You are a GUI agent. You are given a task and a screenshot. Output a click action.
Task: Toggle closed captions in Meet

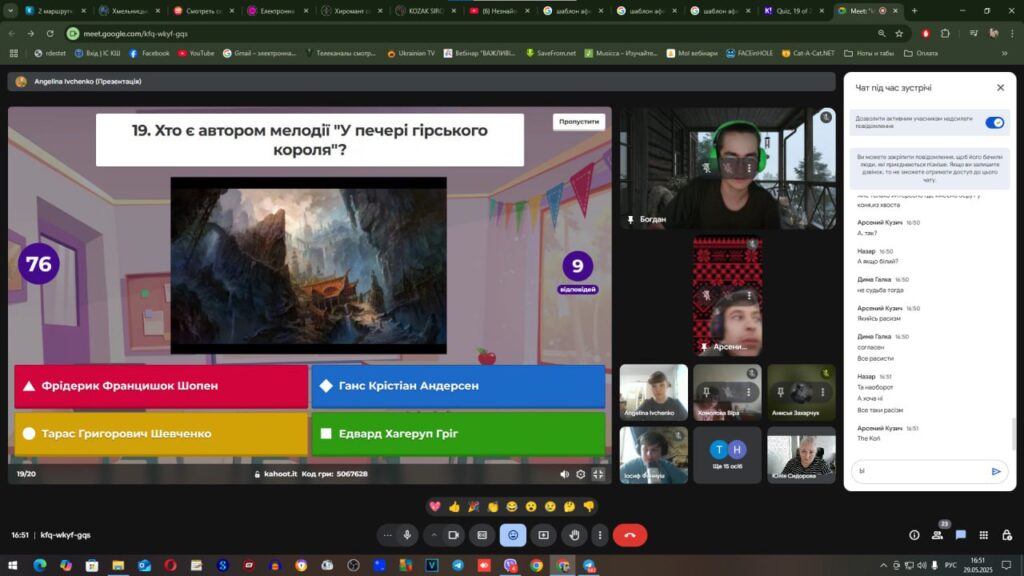click(482, 535)
